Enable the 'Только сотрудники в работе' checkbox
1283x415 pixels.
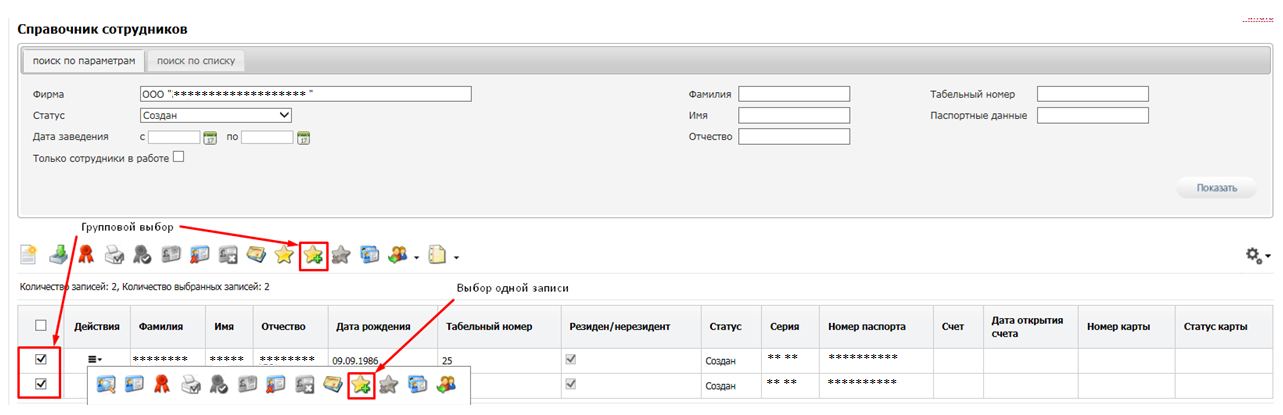pyautogui.click(x=179, y=156)
